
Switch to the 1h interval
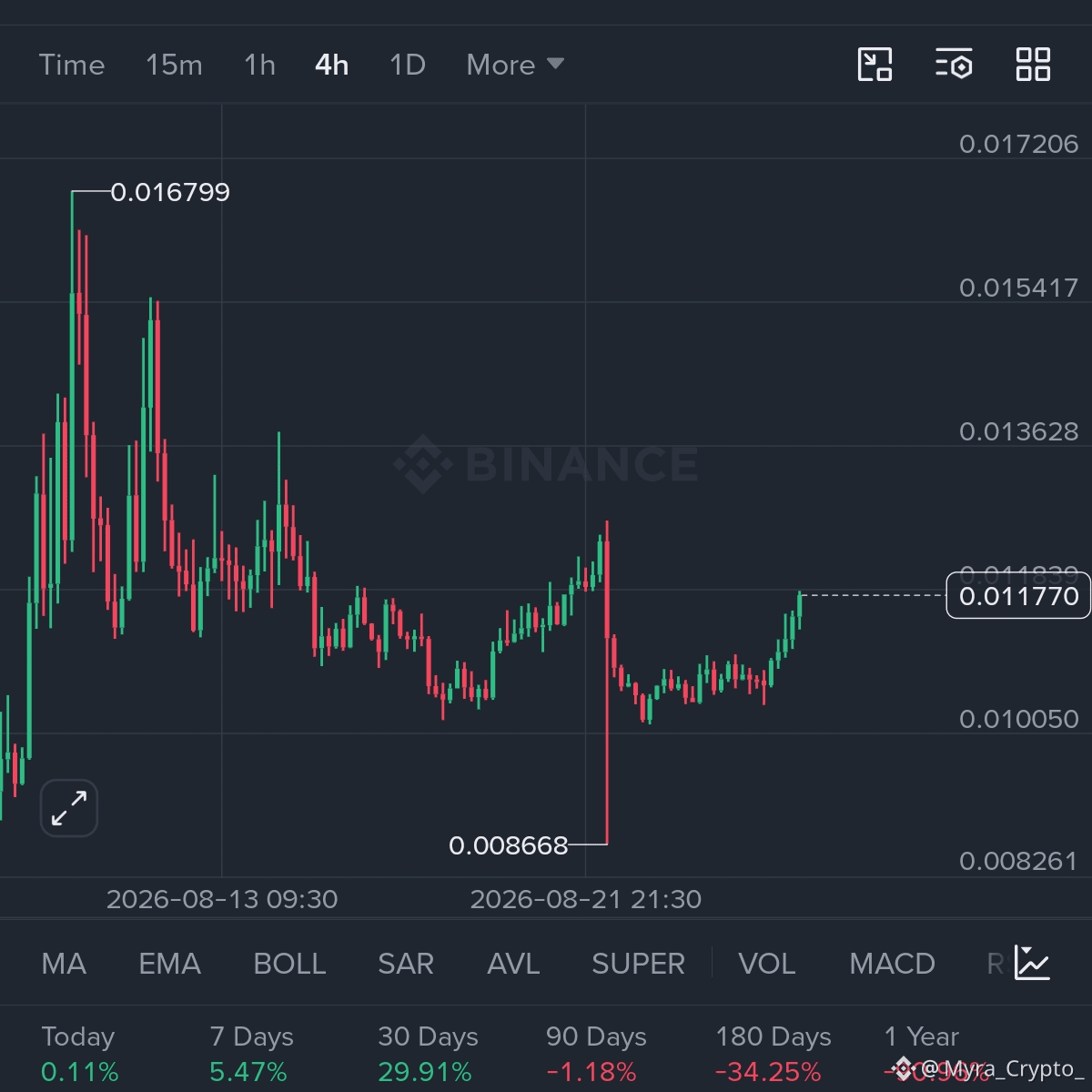[x=259, y=65]
